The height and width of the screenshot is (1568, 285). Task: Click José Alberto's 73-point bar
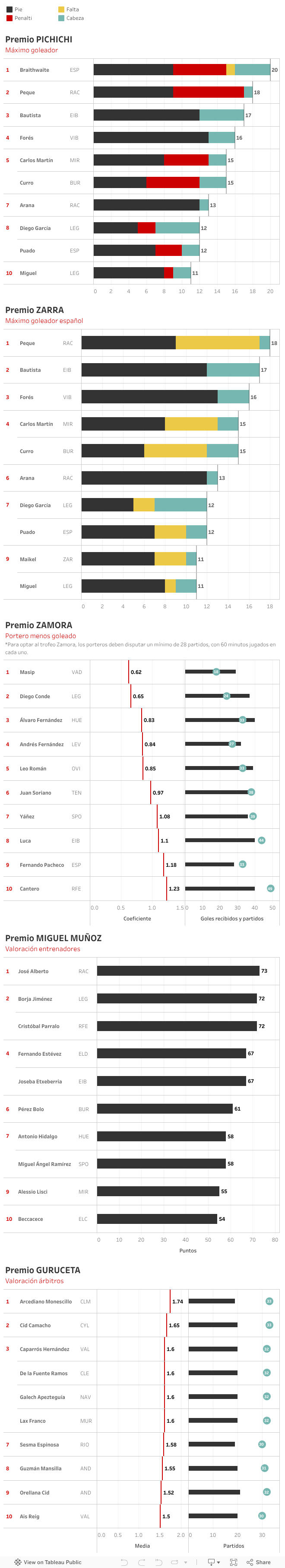[178, 971]
